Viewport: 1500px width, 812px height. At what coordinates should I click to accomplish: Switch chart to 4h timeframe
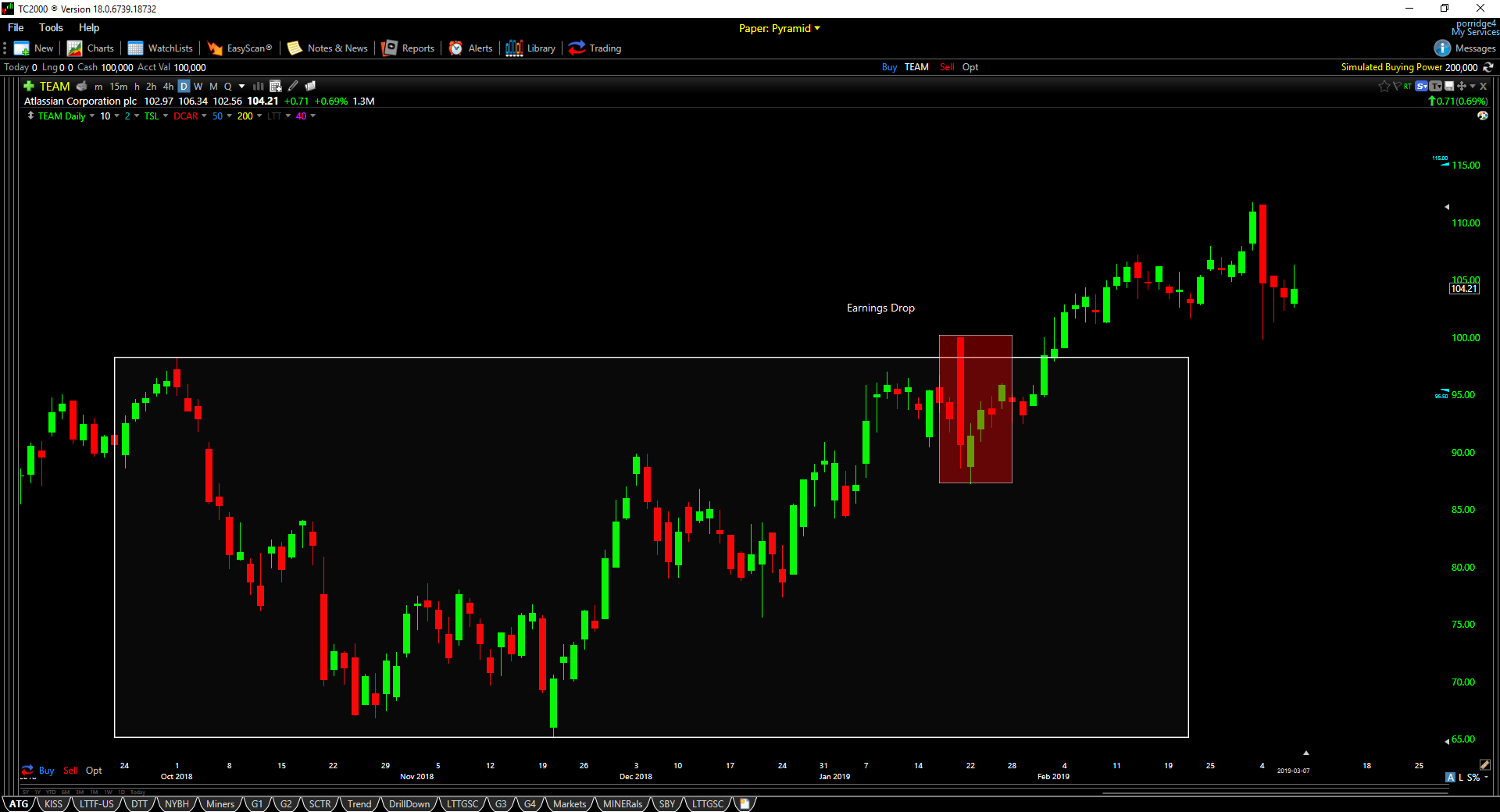[x=168, y=87]
